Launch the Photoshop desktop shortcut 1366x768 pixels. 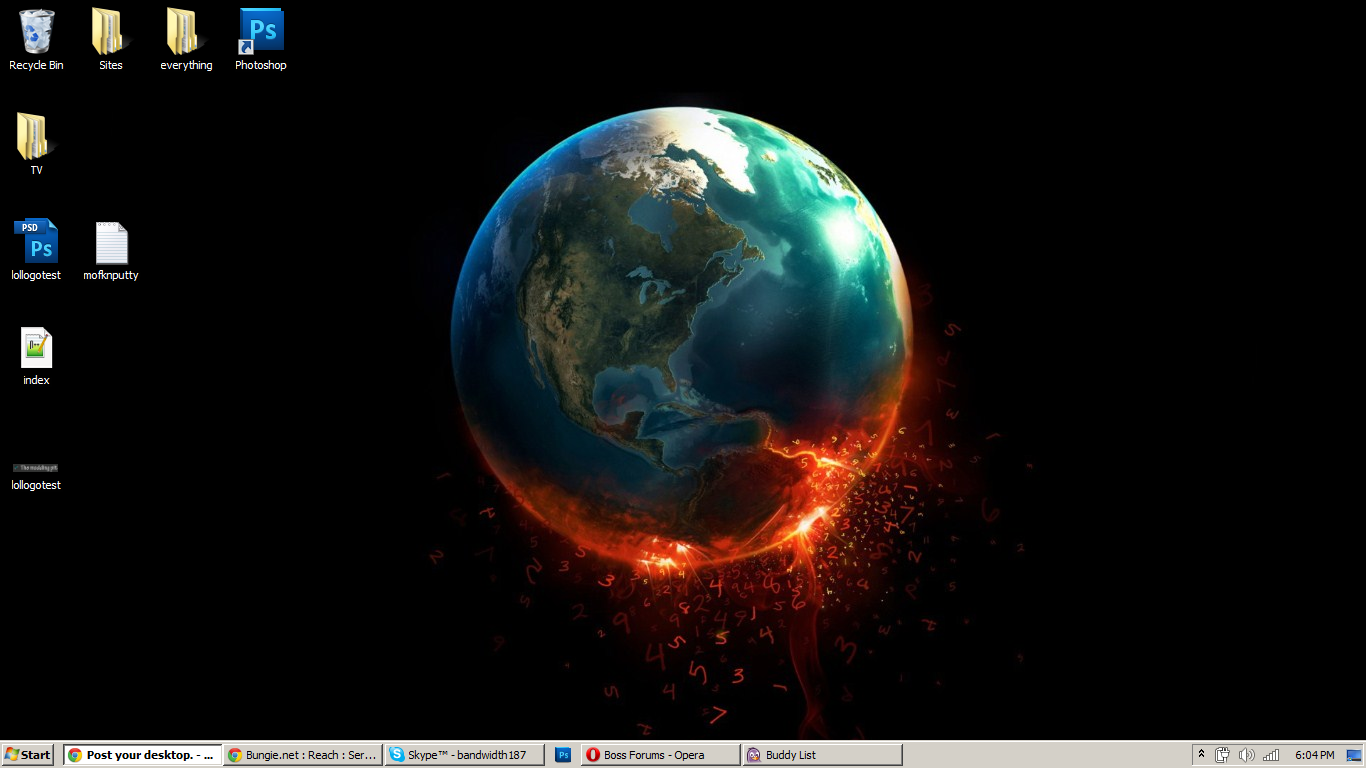point(261,33)
